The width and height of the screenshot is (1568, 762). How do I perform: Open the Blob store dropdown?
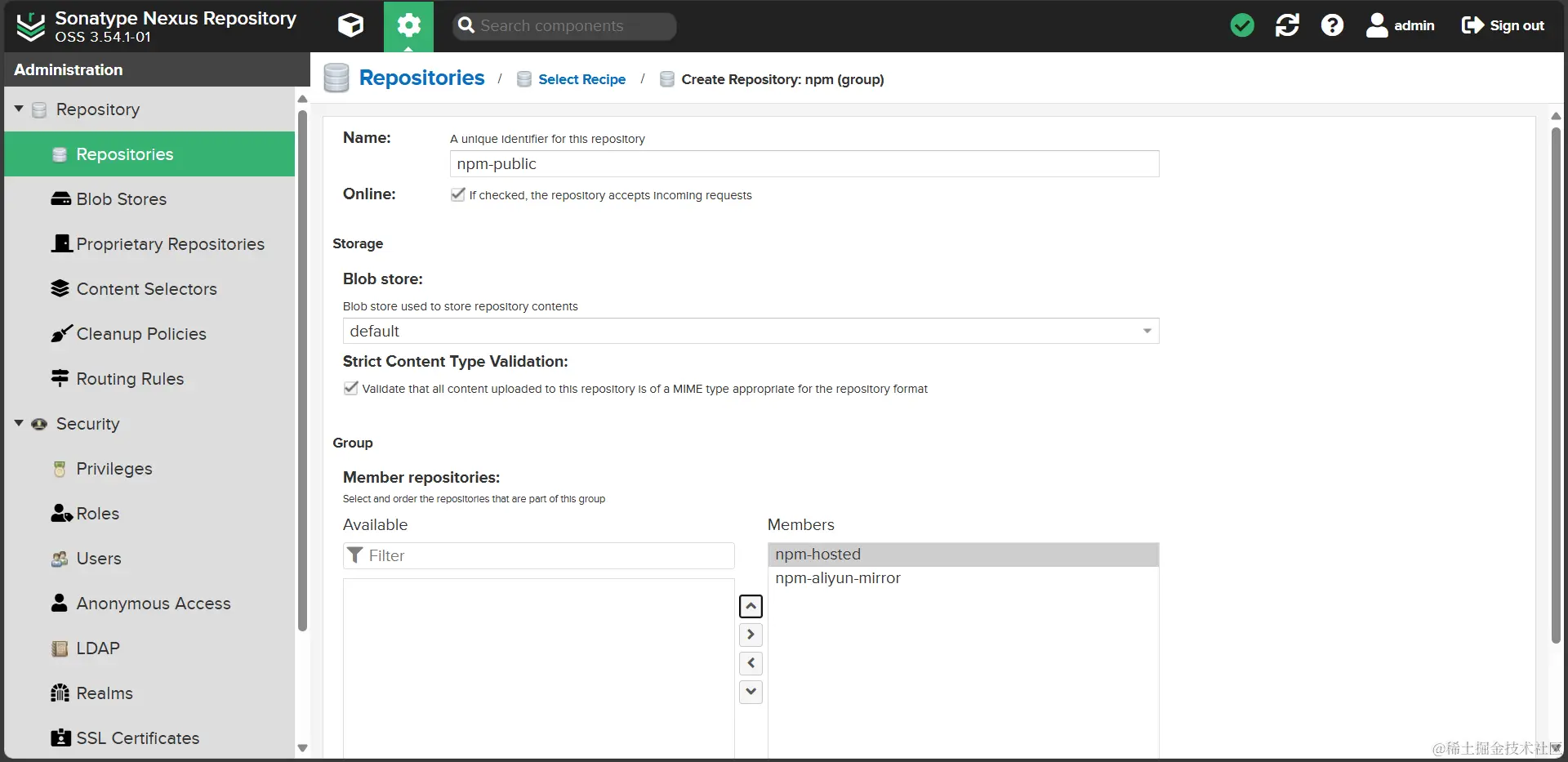pyautogui.click(x=1147, y=331)
